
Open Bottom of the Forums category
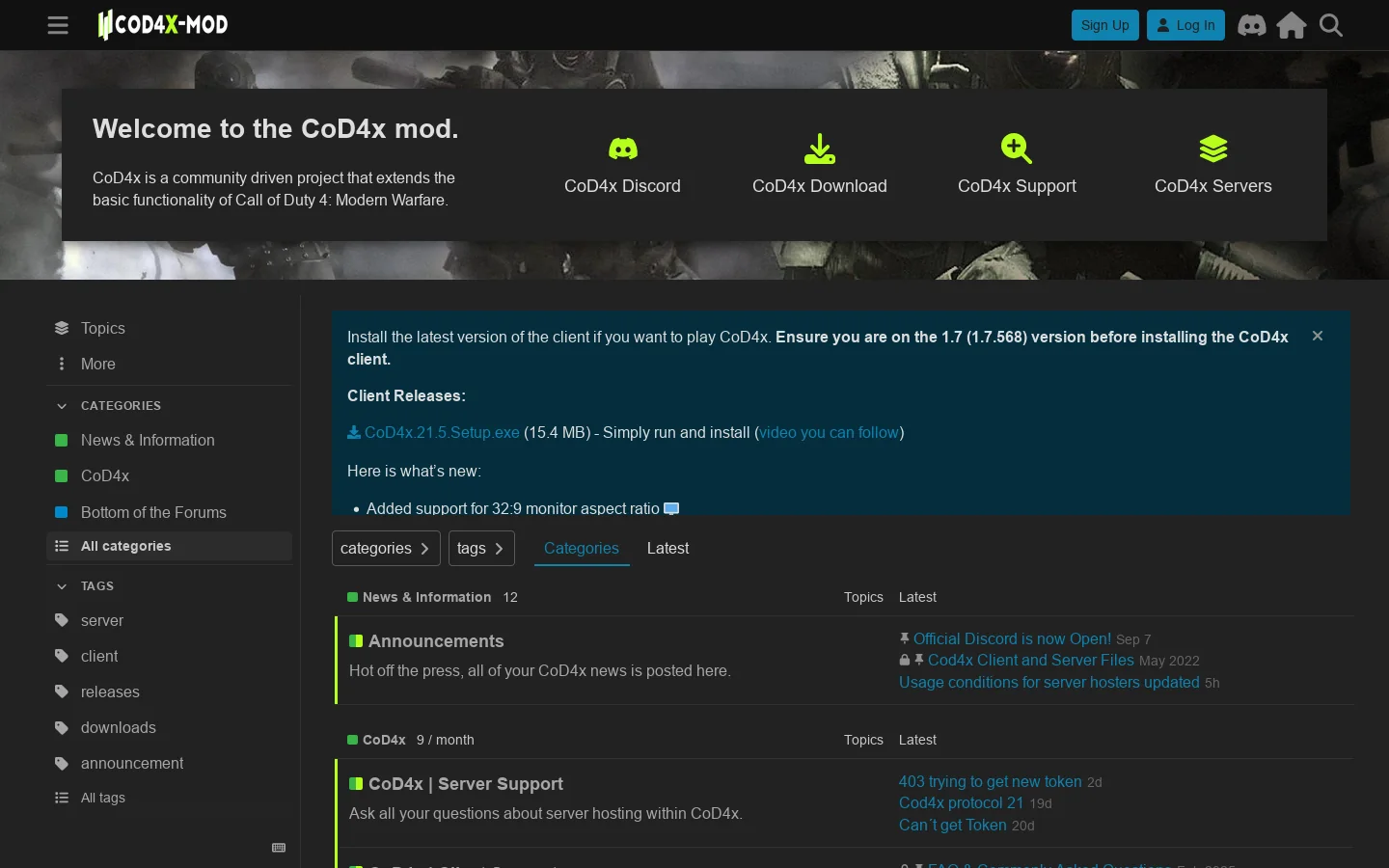(169, 512)
